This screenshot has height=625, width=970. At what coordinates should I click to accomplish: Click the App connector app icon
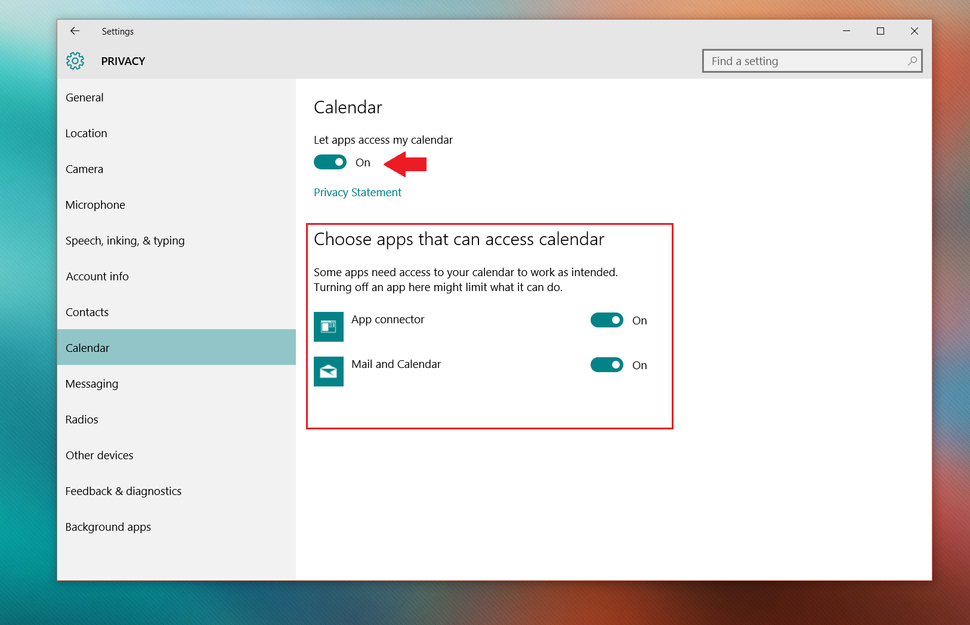(328, 326)
